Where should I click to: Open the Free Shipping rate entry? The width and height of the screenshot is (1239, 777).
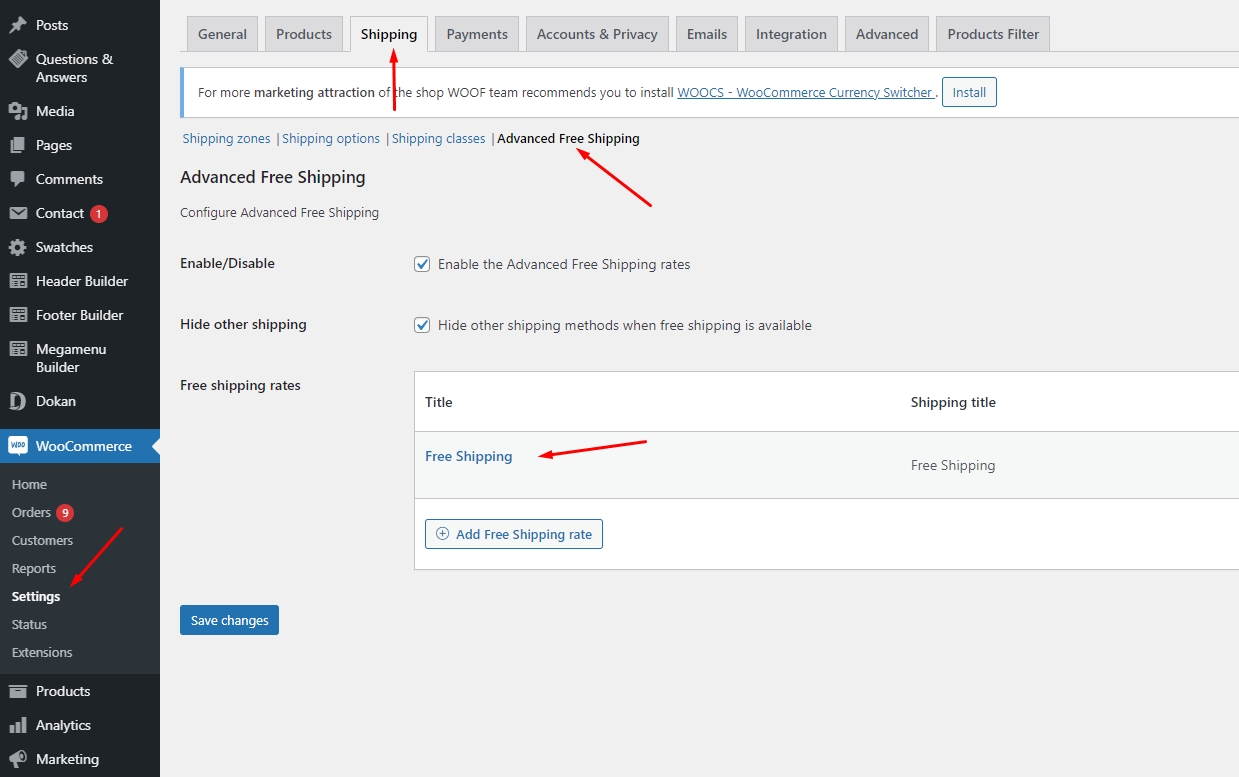coord(468,456)
